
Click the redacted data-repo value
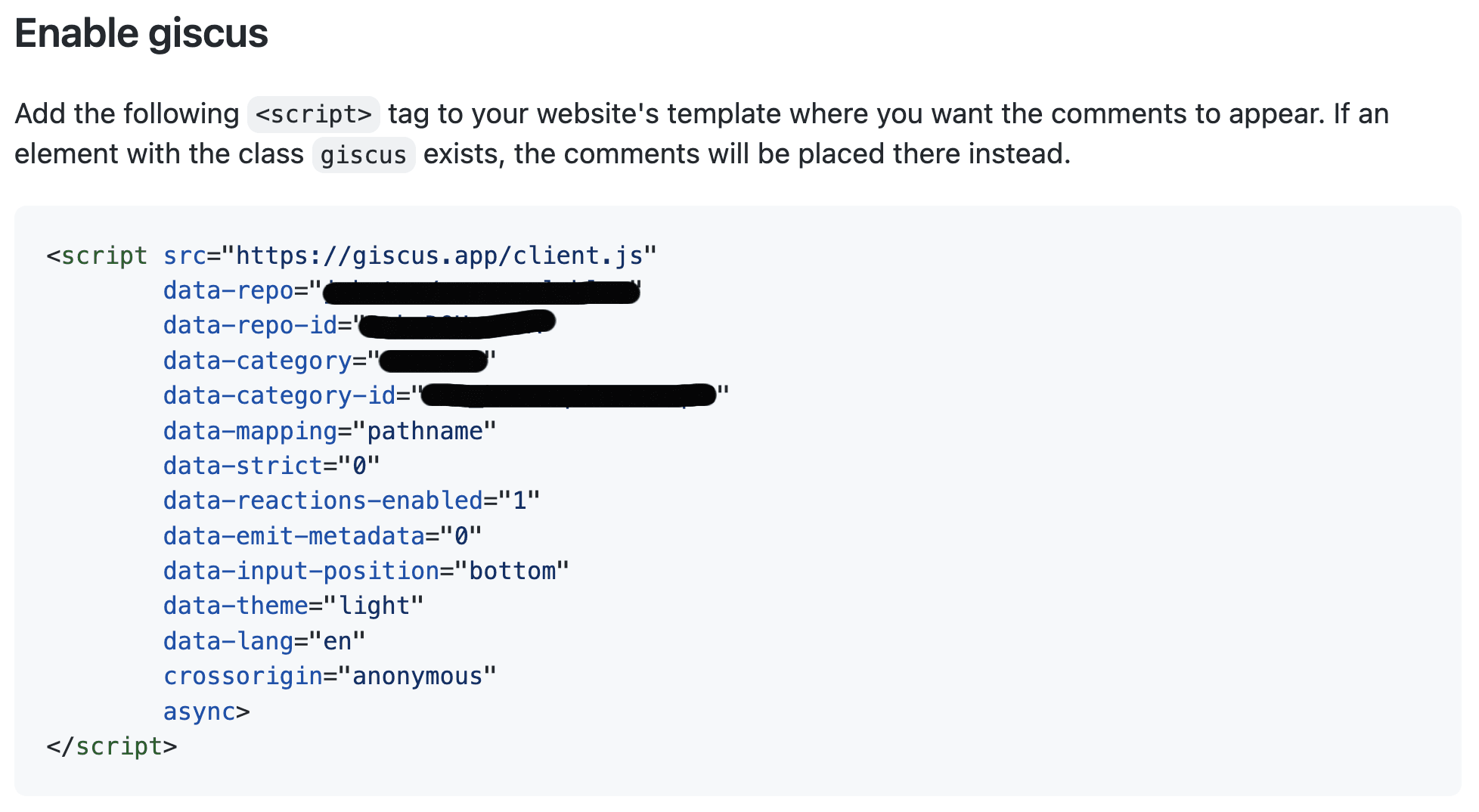pos(481,291)
